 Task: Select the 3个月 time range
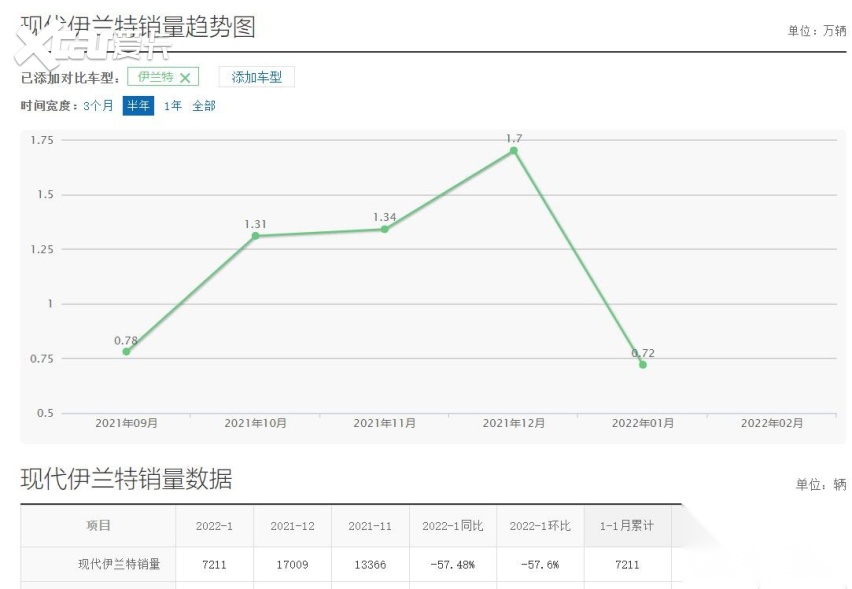[98, 105]
